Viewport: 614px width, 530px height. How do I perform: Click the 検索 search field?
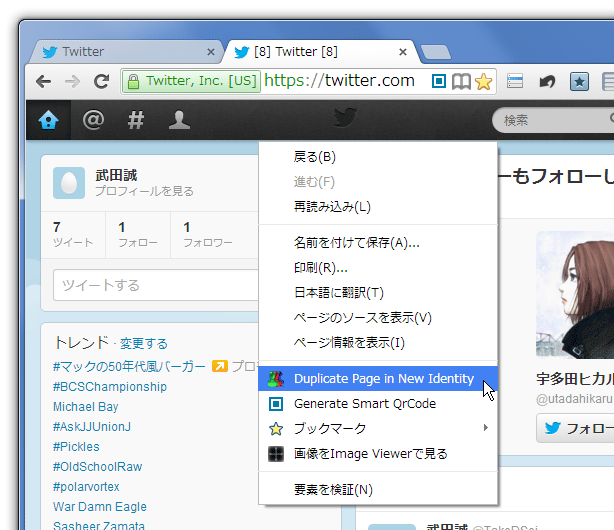point(552,120)
